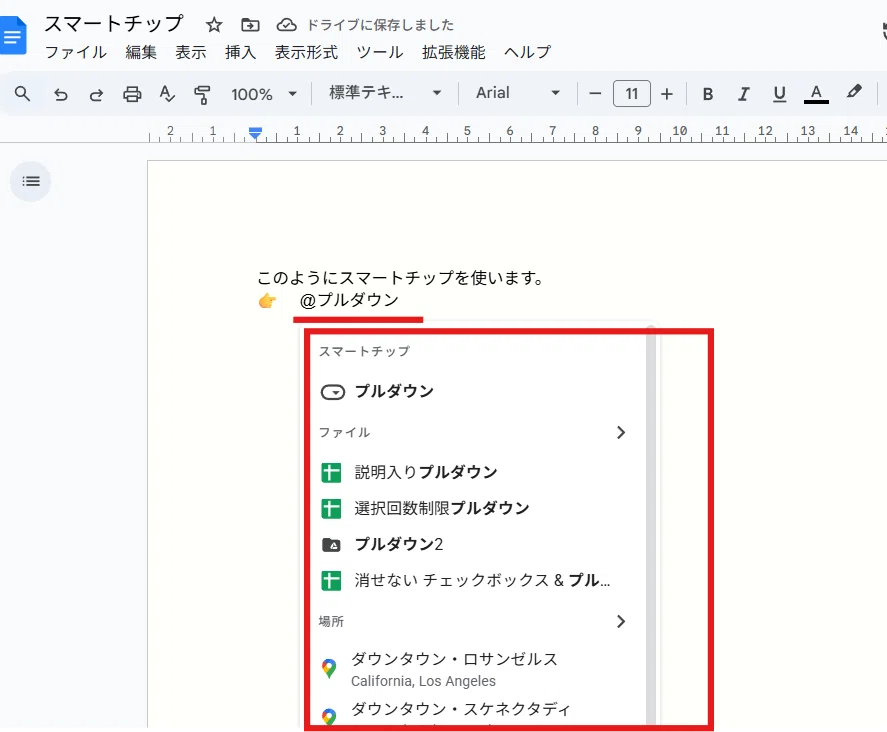Open the 拡張機能 menu

tap(453, 52)
